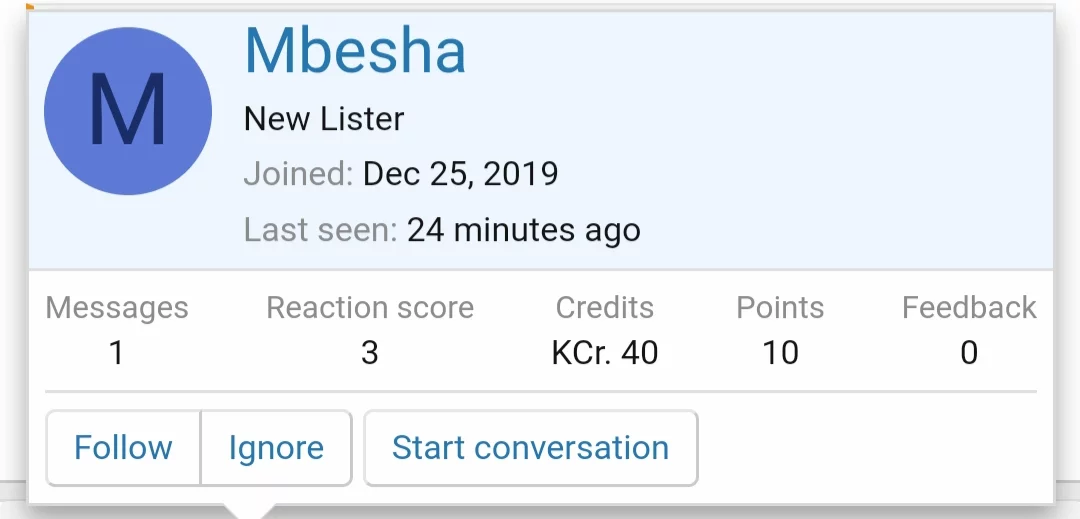Open the Mbesha username profile link

(355, 50)
